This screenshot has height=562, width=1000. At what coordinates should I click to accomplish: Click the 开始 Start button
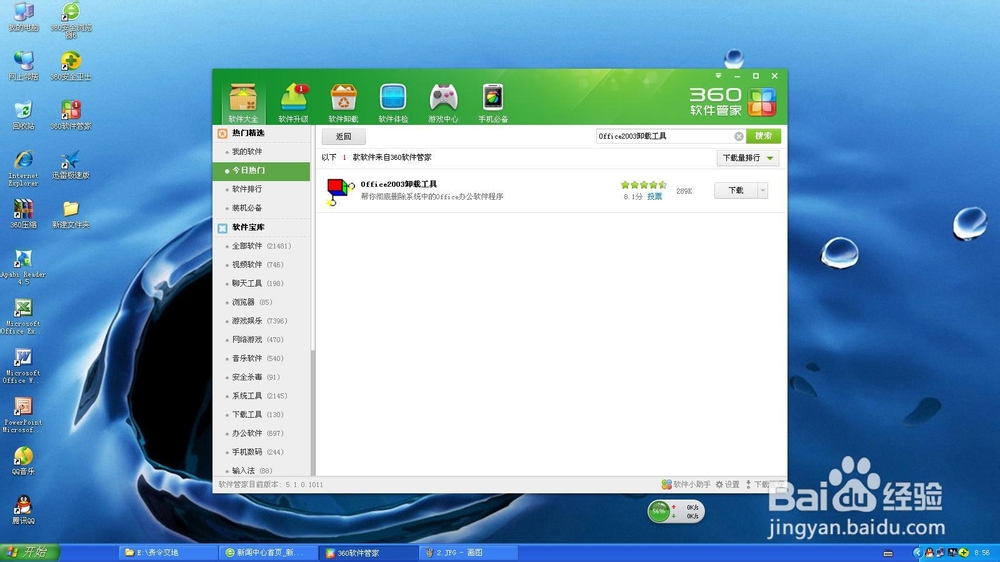(30, 552)
